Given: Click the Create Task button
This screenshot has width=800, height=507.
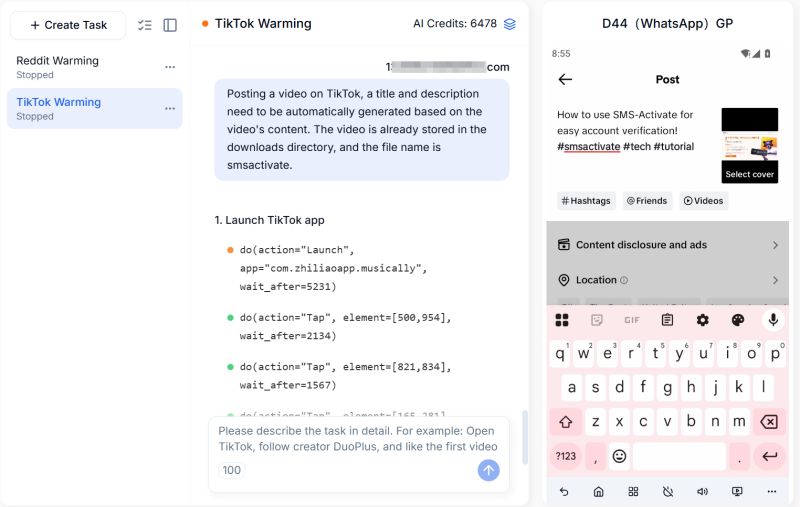Looking at the screenshot, I should click(x=68, y=25).
